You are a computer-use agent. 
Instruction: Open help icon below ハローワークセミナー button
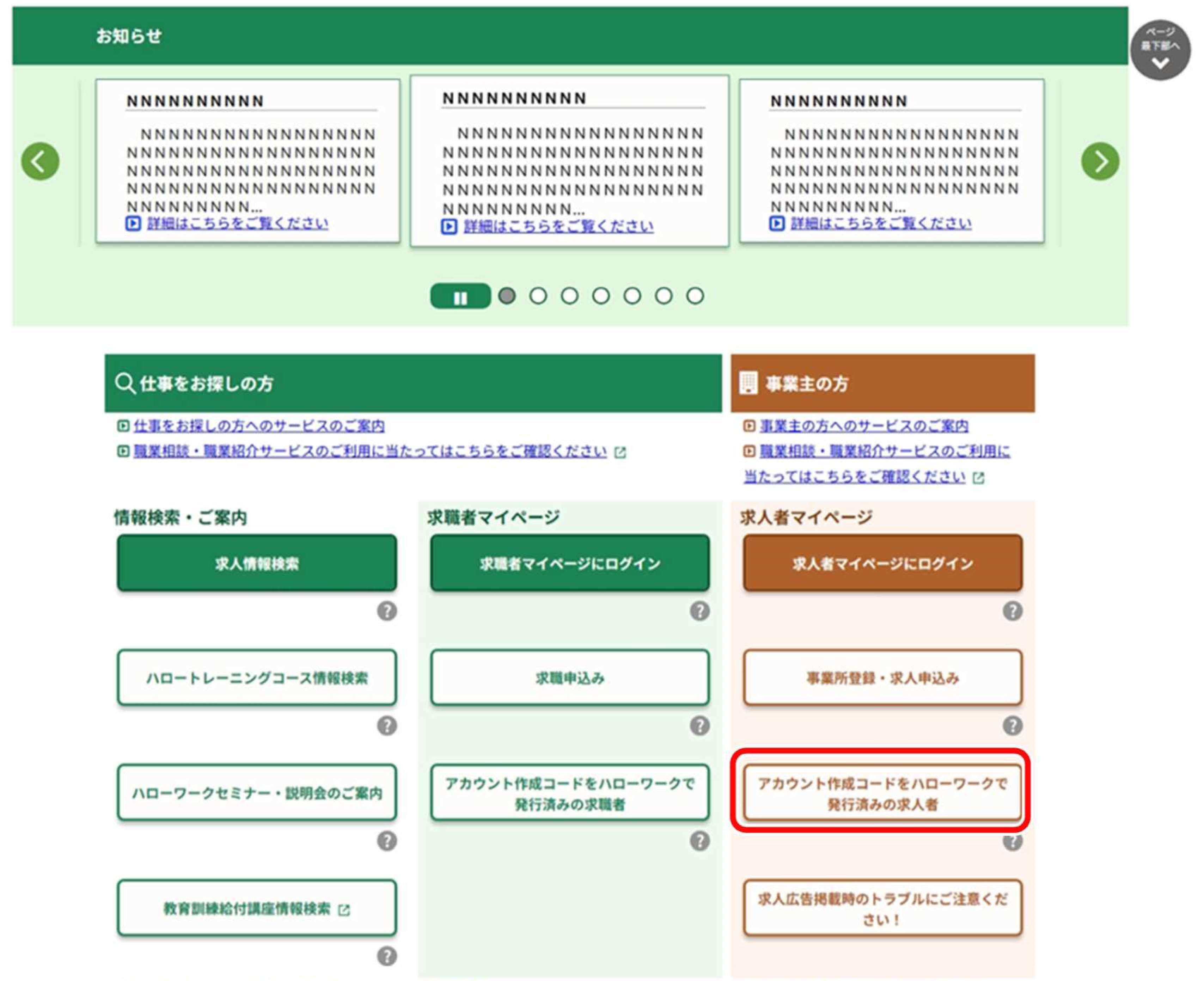387,841
